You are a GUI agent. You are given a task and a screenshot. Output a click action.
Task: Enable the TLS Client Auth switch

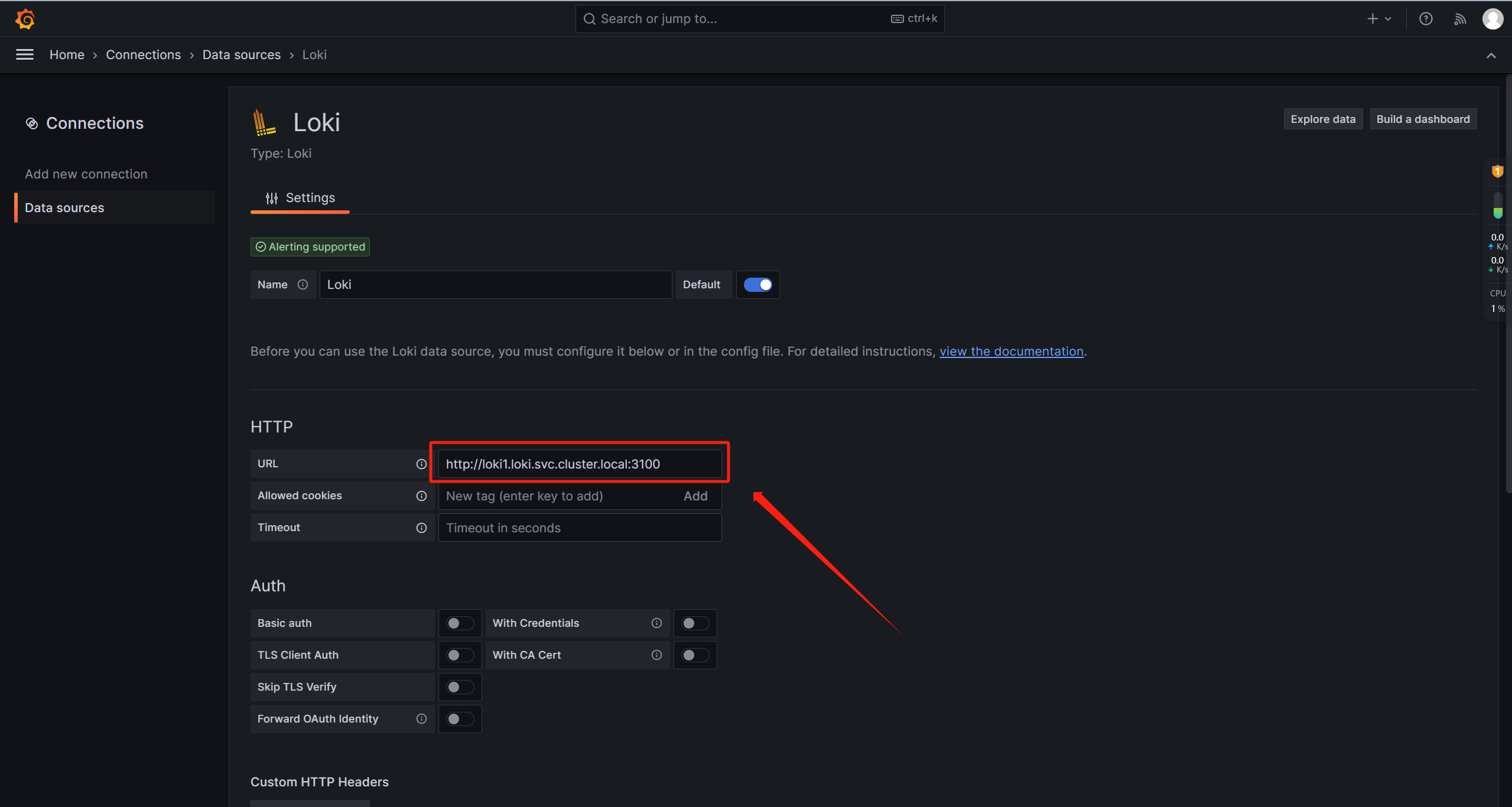pyautogui.click(x=460, y=655)
